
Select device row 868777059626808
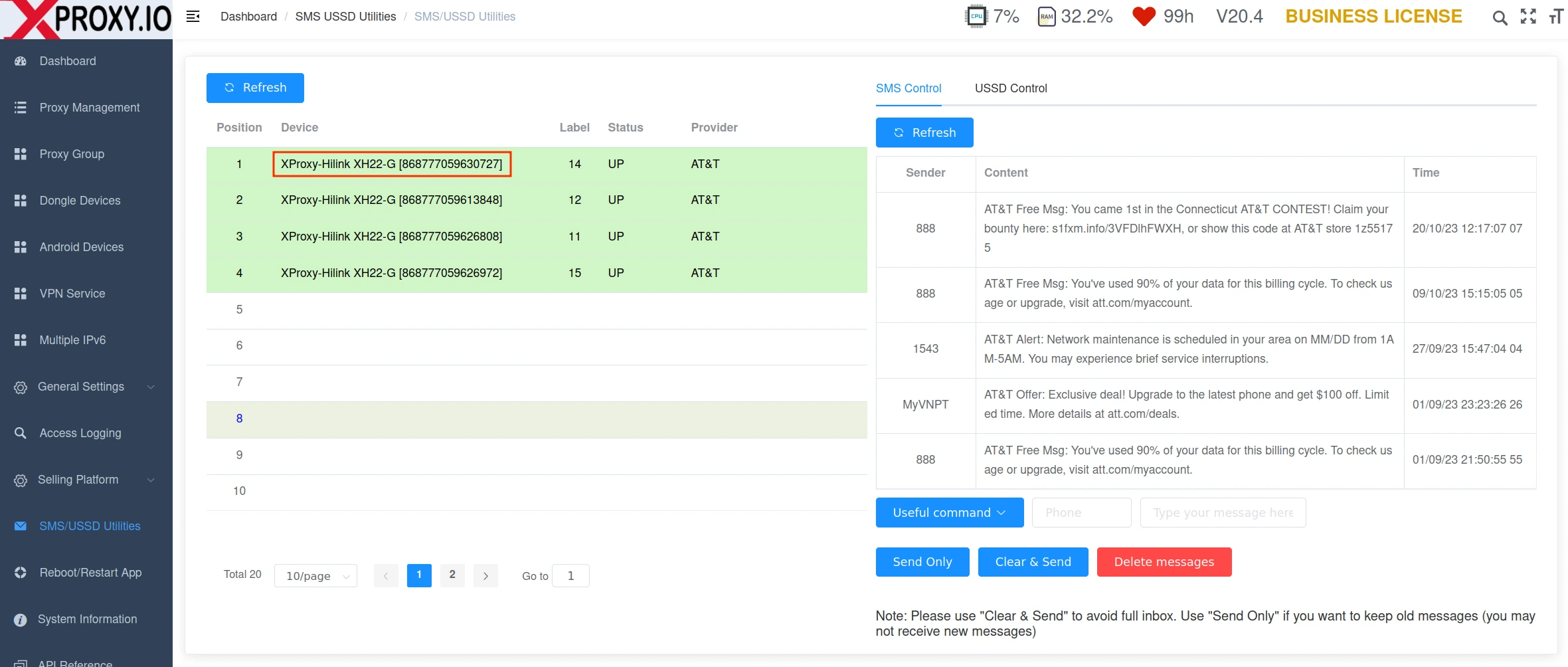click(x=537, y=237)
